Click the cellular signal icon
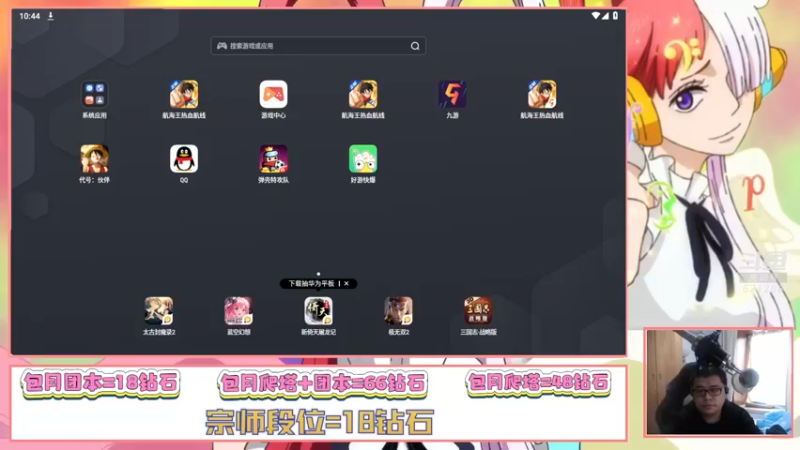 coord(605,16)
